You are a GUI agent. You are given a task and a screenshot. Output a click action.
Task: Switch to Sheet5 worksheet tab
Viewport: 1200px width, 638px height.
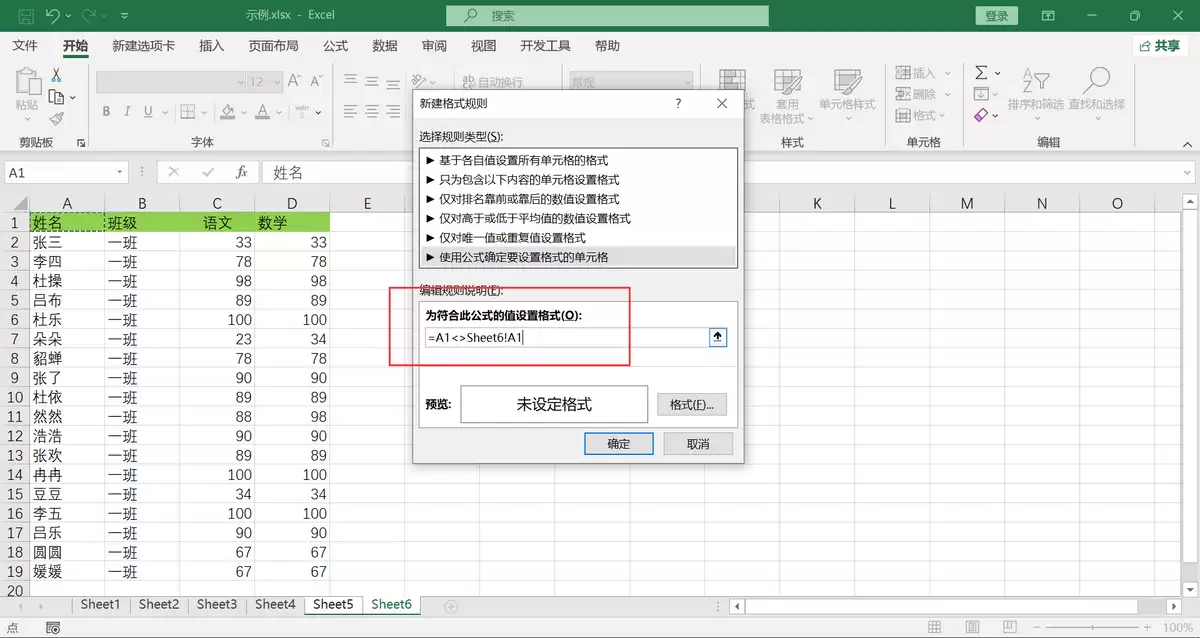[x=333, y=604]
